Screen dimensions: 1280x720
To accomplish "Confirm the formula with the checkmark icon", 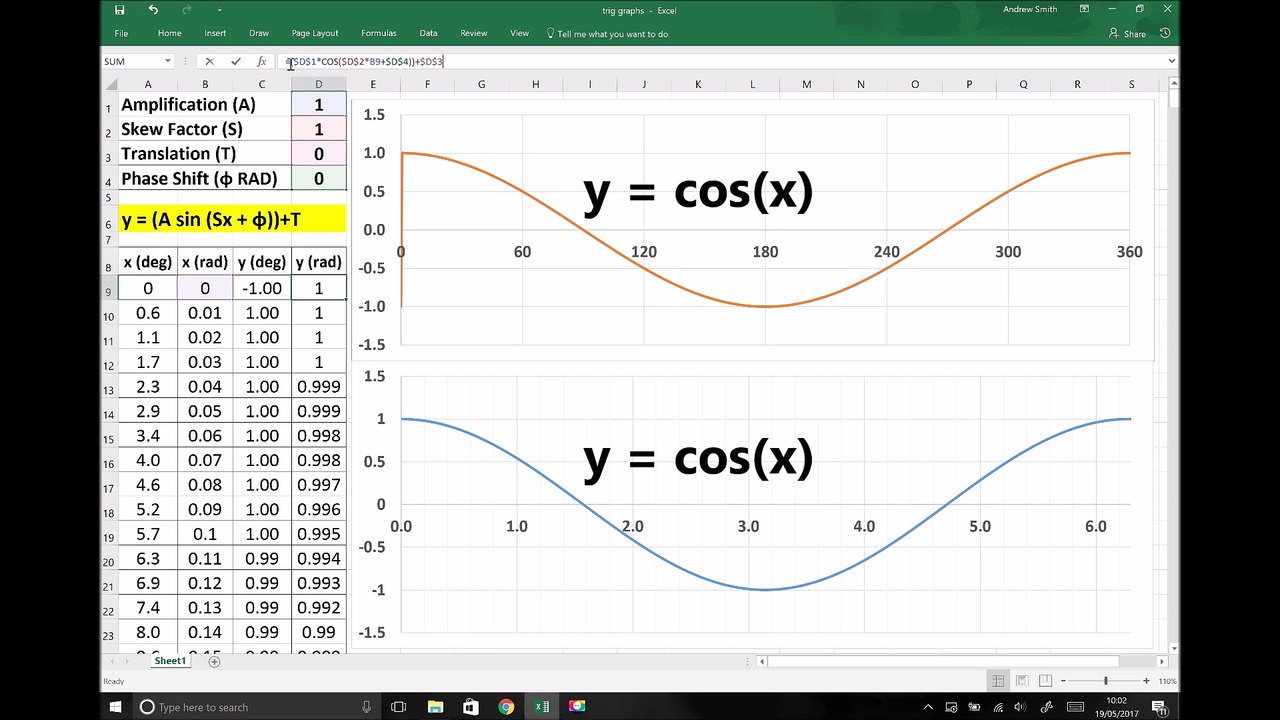I will click(236, 61).
